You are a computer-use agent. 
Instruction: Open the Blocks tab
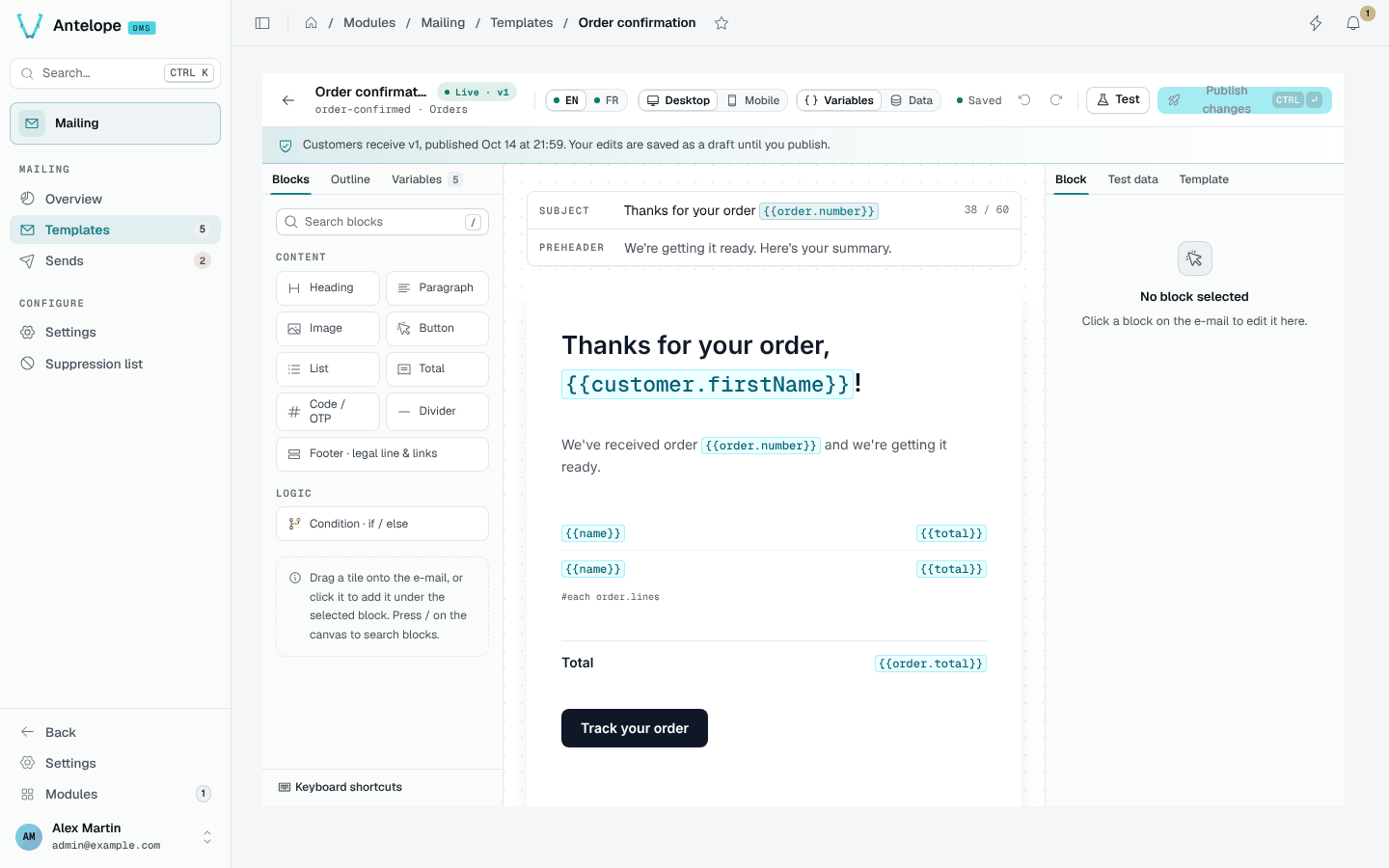[290, 179]
